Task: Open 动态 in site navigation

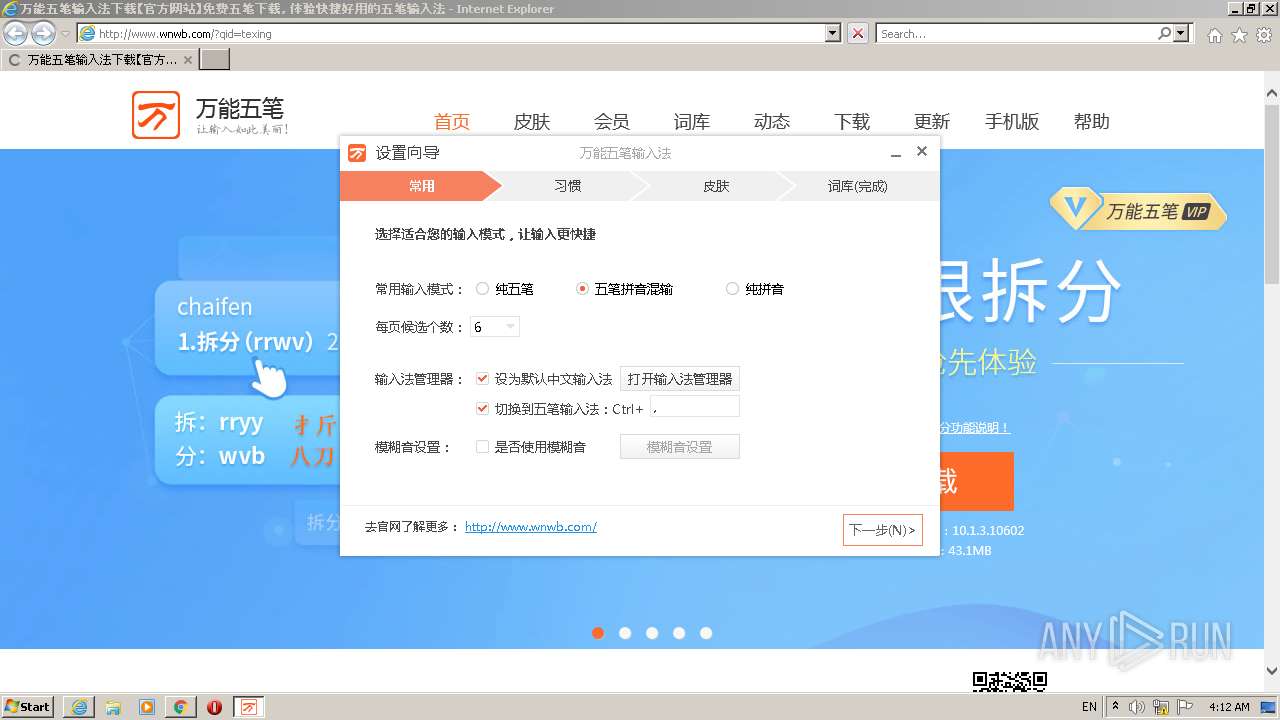Action: [772, 122]
